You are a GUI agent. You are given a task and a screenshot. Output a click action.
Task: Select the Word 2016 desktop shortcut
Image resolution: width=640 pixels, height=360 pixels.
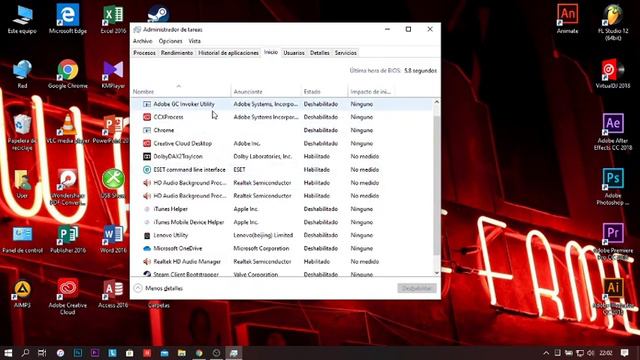tap(113, 240)
